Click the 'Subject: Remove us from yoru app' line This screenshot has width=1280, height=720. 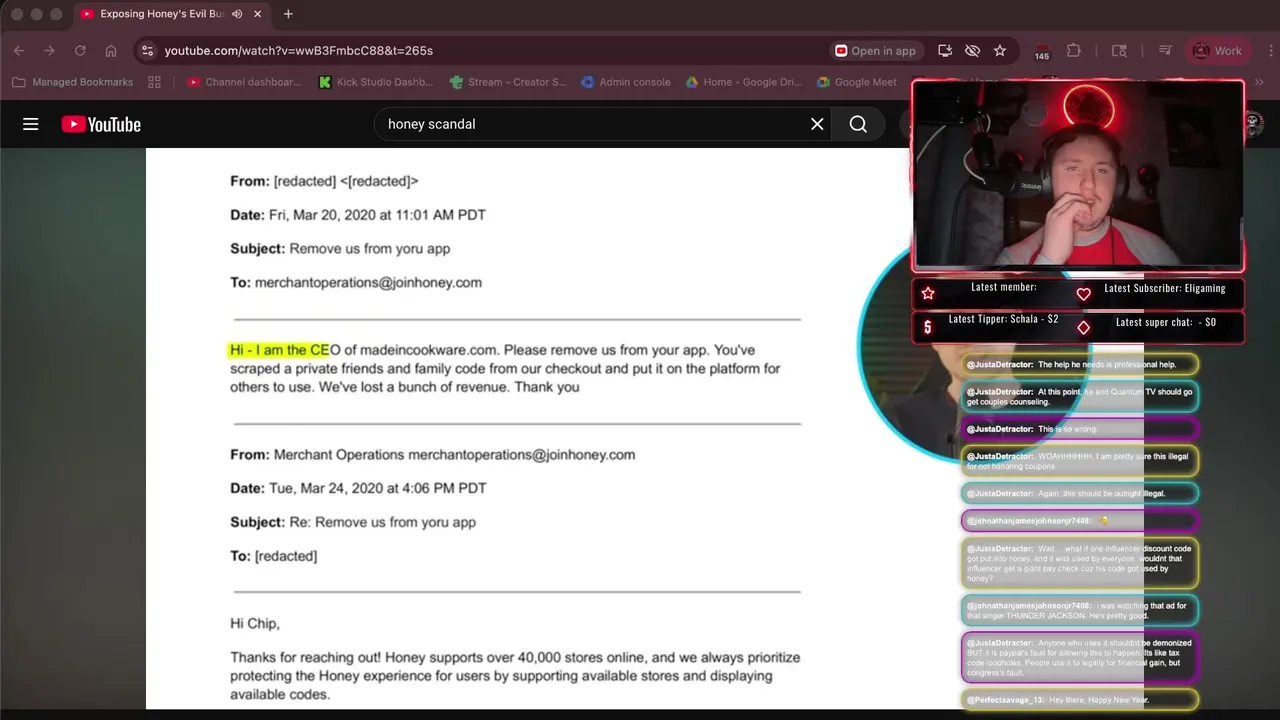tap(340, 249)
